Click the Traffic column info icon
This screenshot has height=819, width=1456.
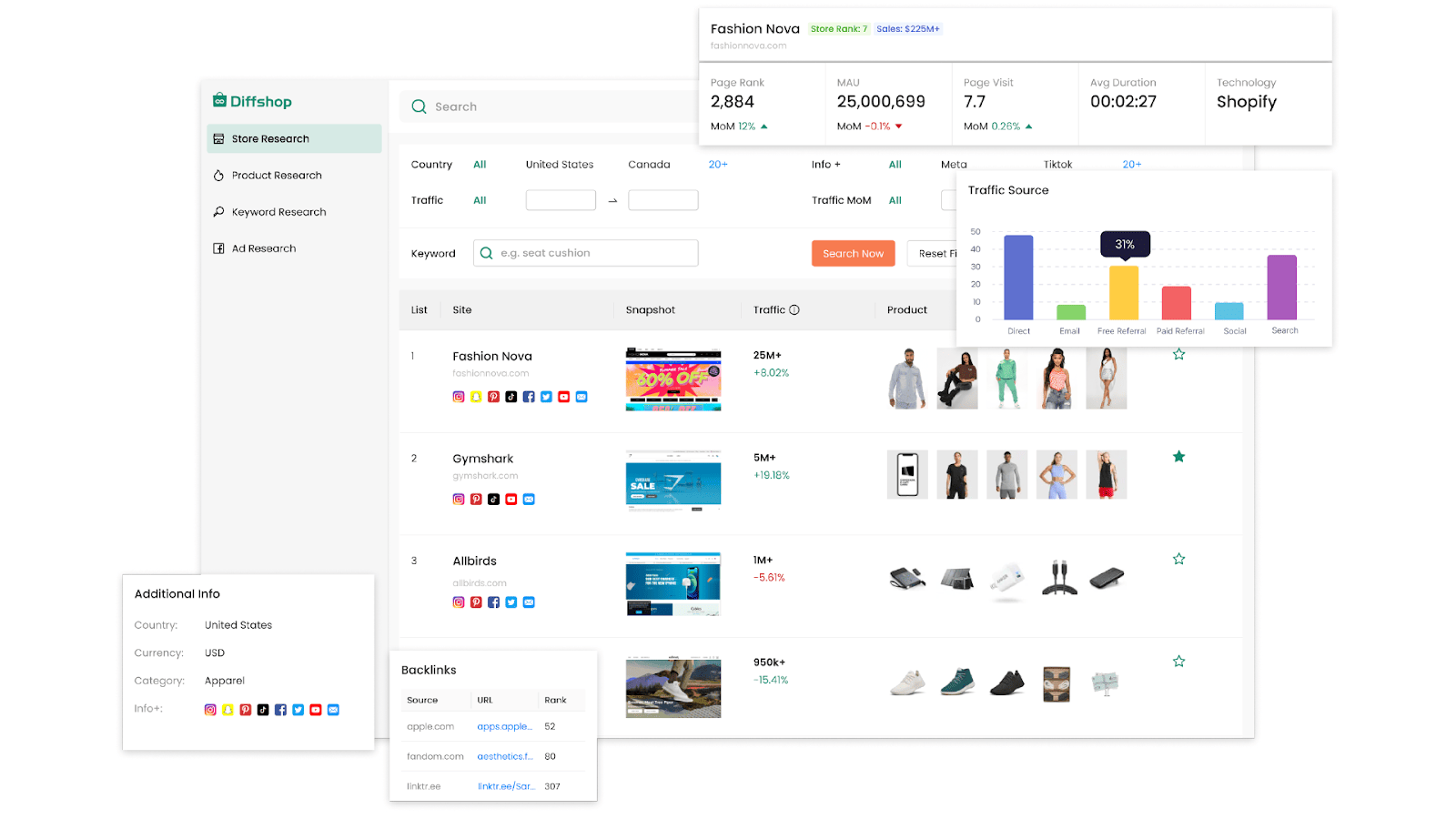794,310
